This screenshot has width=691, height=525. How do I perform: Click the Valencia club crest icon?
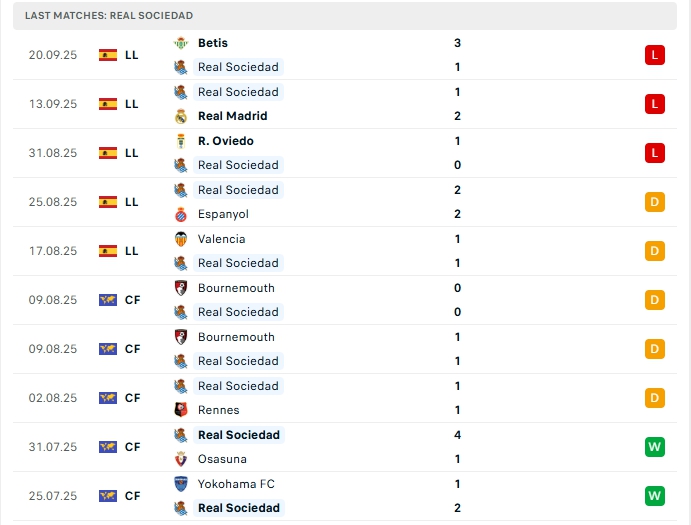180,239
